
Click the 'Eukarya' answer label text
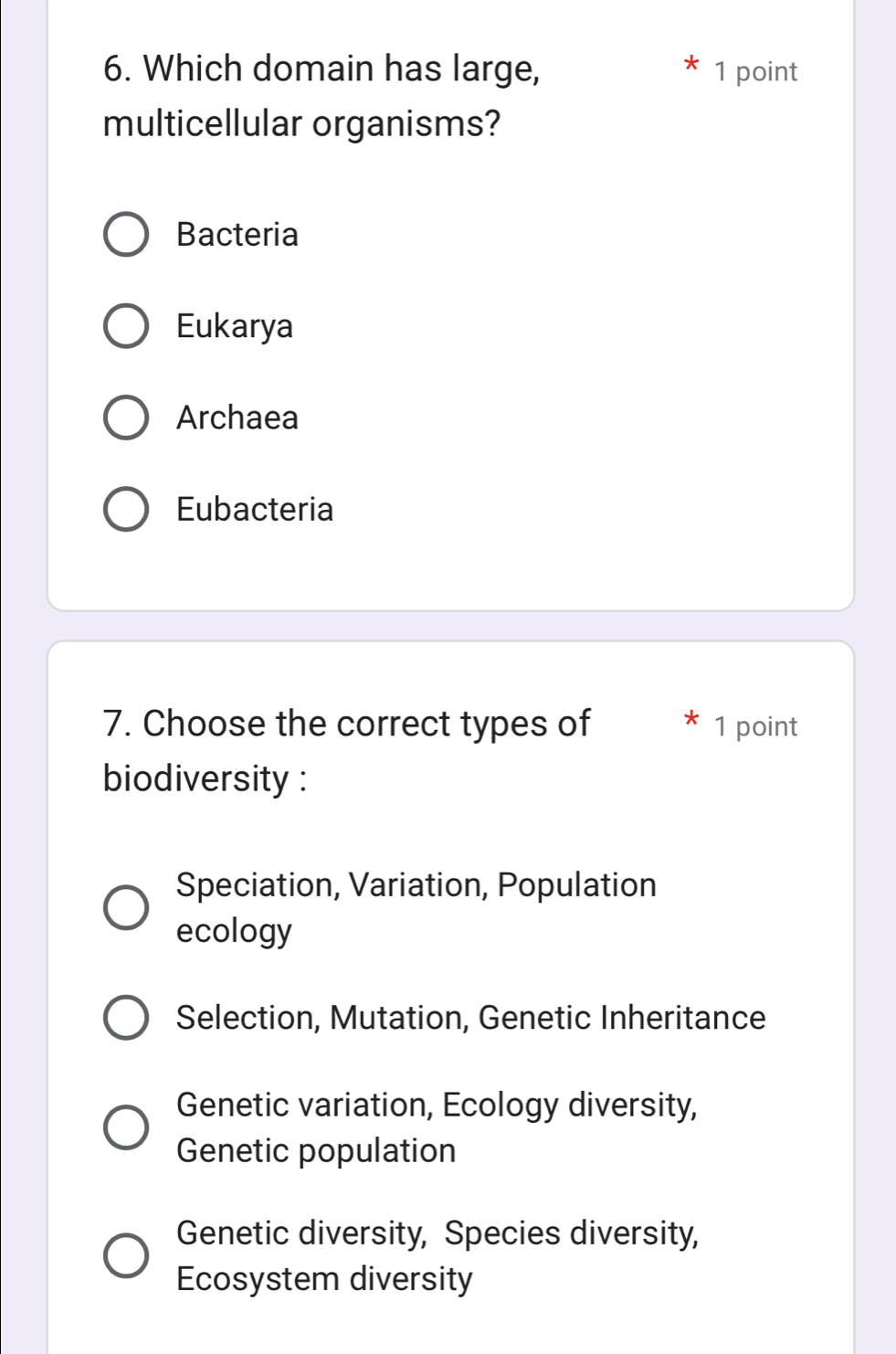tap(235, 326)
